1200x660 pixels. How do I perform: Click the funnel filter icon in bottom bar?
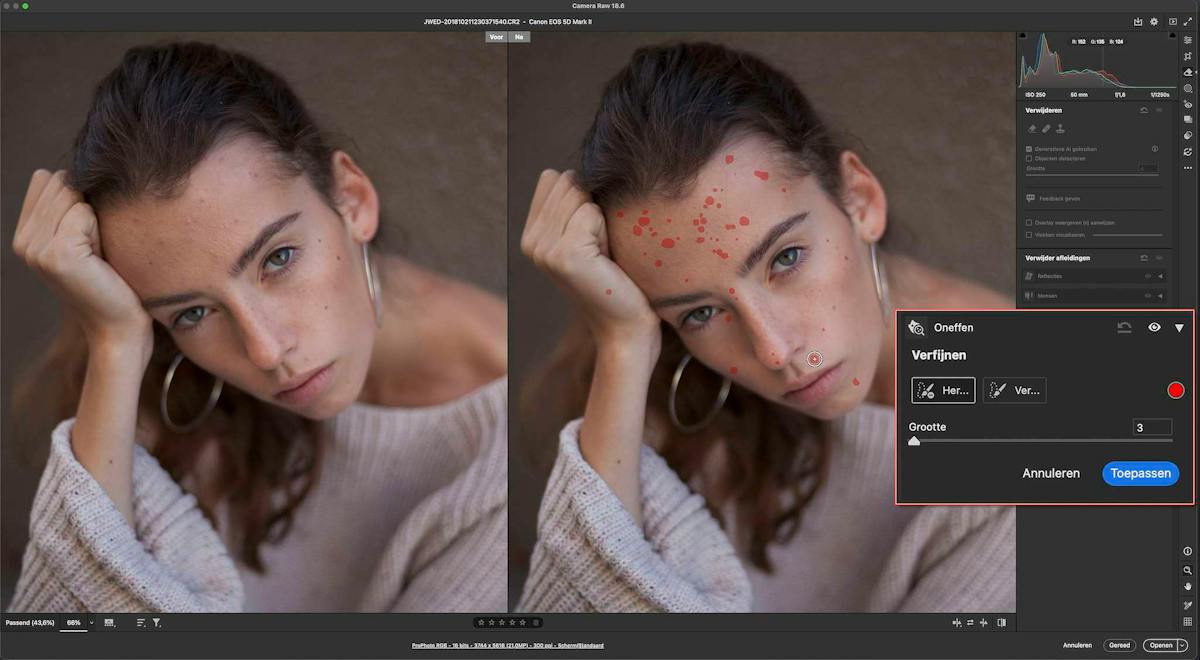point(157,623)
